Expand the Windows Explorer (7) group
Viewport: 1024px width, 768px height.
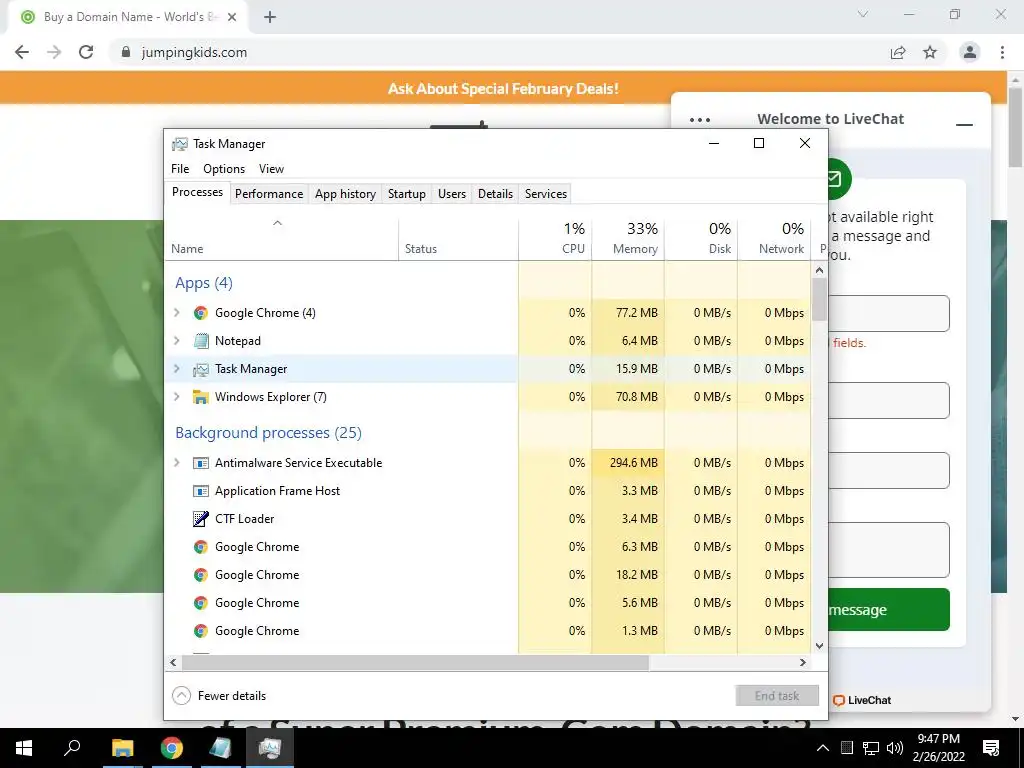coord(176,397)
